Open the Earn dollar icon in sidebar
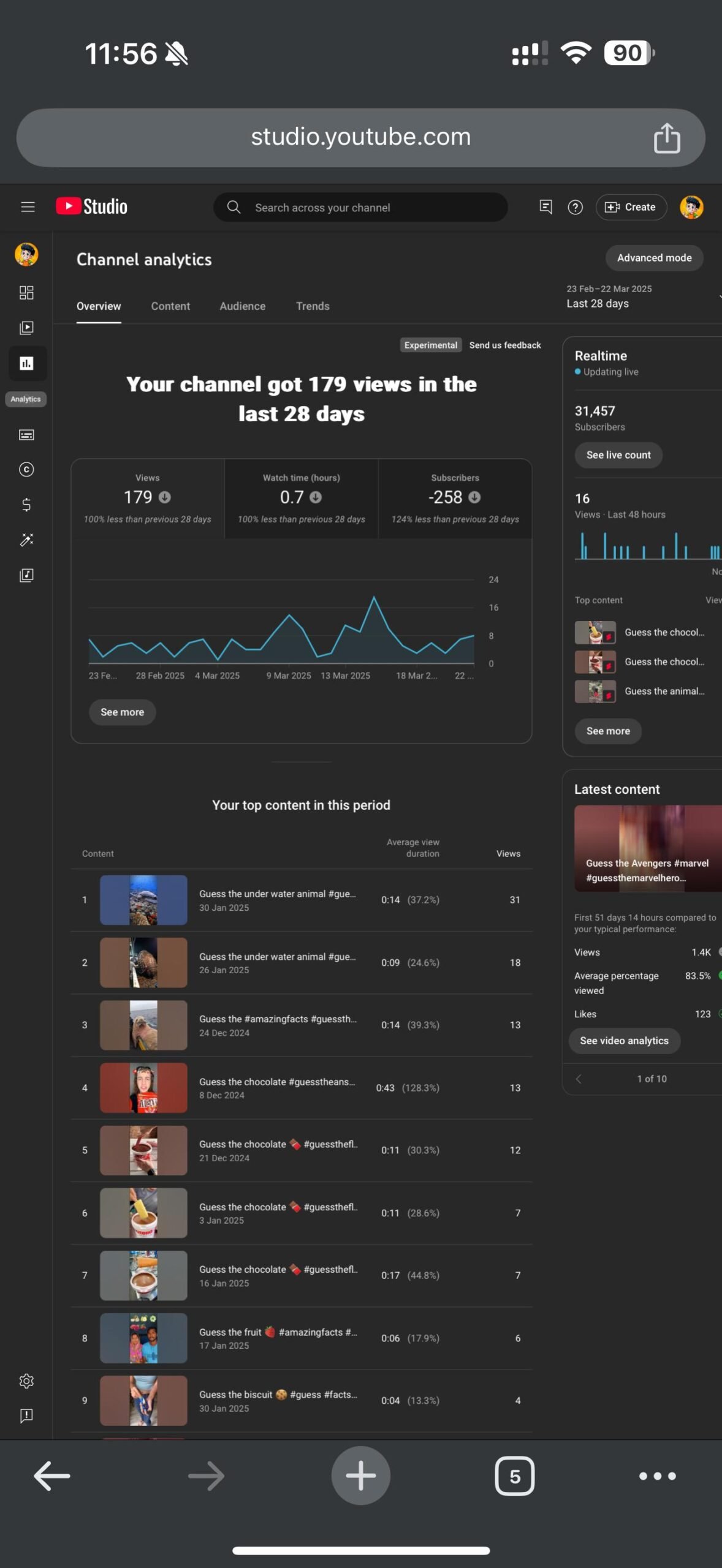This screenshot has width=722, height=1568. pyautogui.click(x=26, y=505)
